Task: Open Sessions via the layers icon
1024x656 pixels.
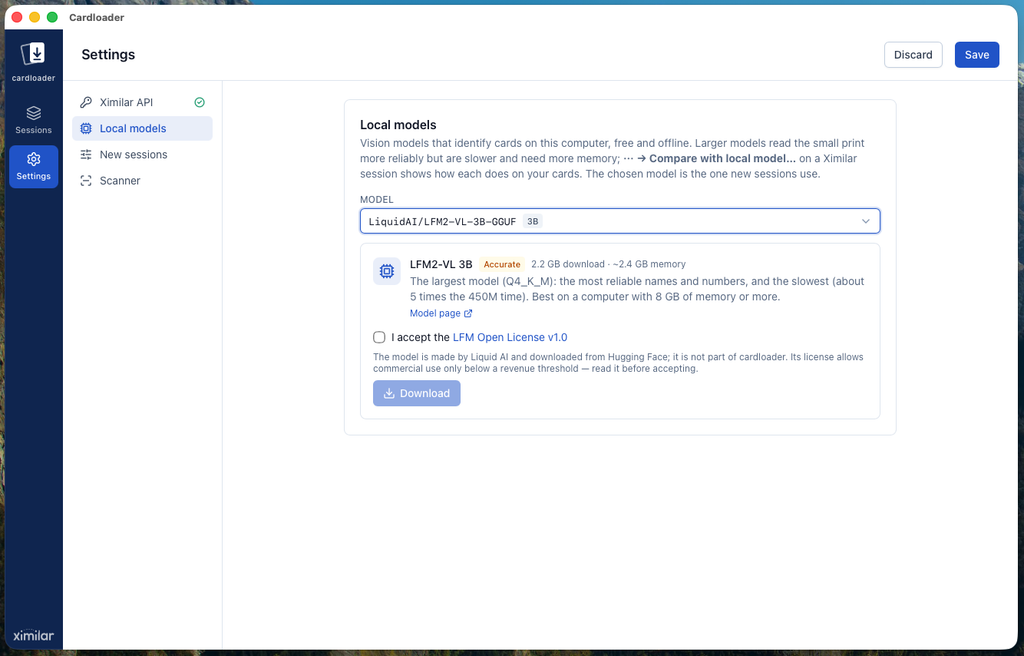Action: (x=33, y=113)
